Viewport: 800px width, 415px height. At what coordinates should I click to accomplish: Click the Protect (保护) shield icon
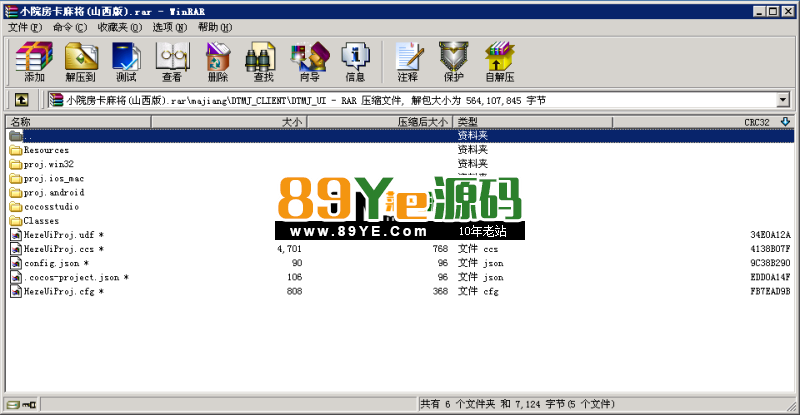pos(454,62)
